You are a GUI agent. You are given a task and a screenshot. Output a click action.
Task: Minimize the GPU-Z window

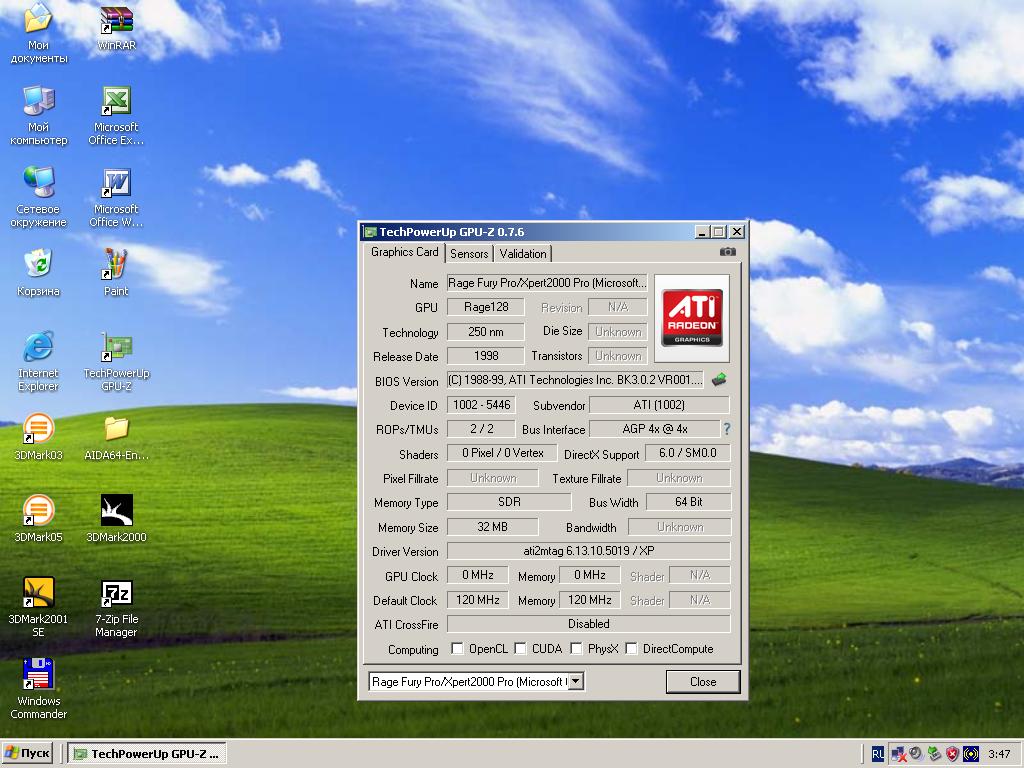coord(702,232)
